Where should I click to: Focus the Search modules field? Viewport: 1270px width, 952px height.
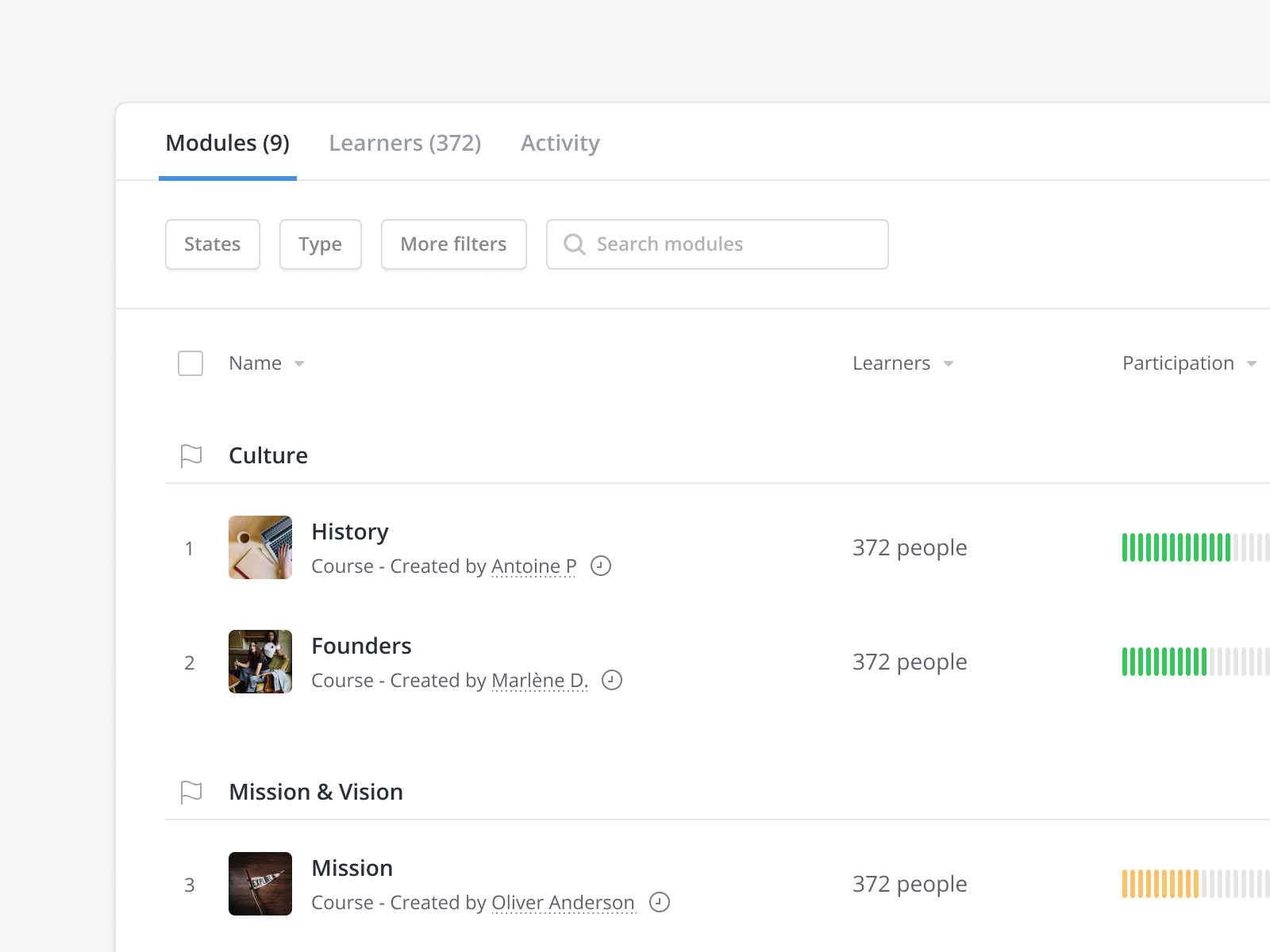(718, 244)
